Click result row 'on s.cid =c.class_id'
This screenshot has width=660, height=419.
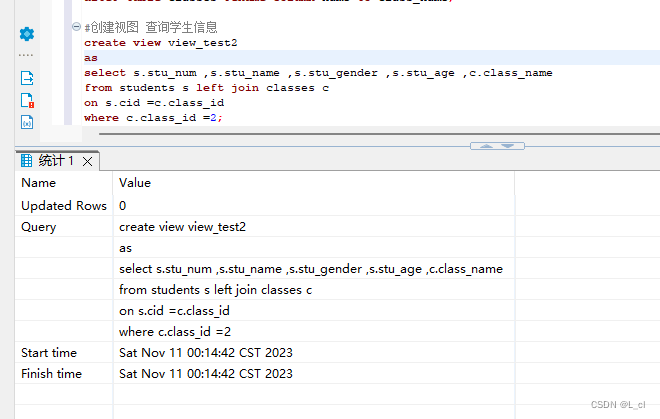pos(314,311)
